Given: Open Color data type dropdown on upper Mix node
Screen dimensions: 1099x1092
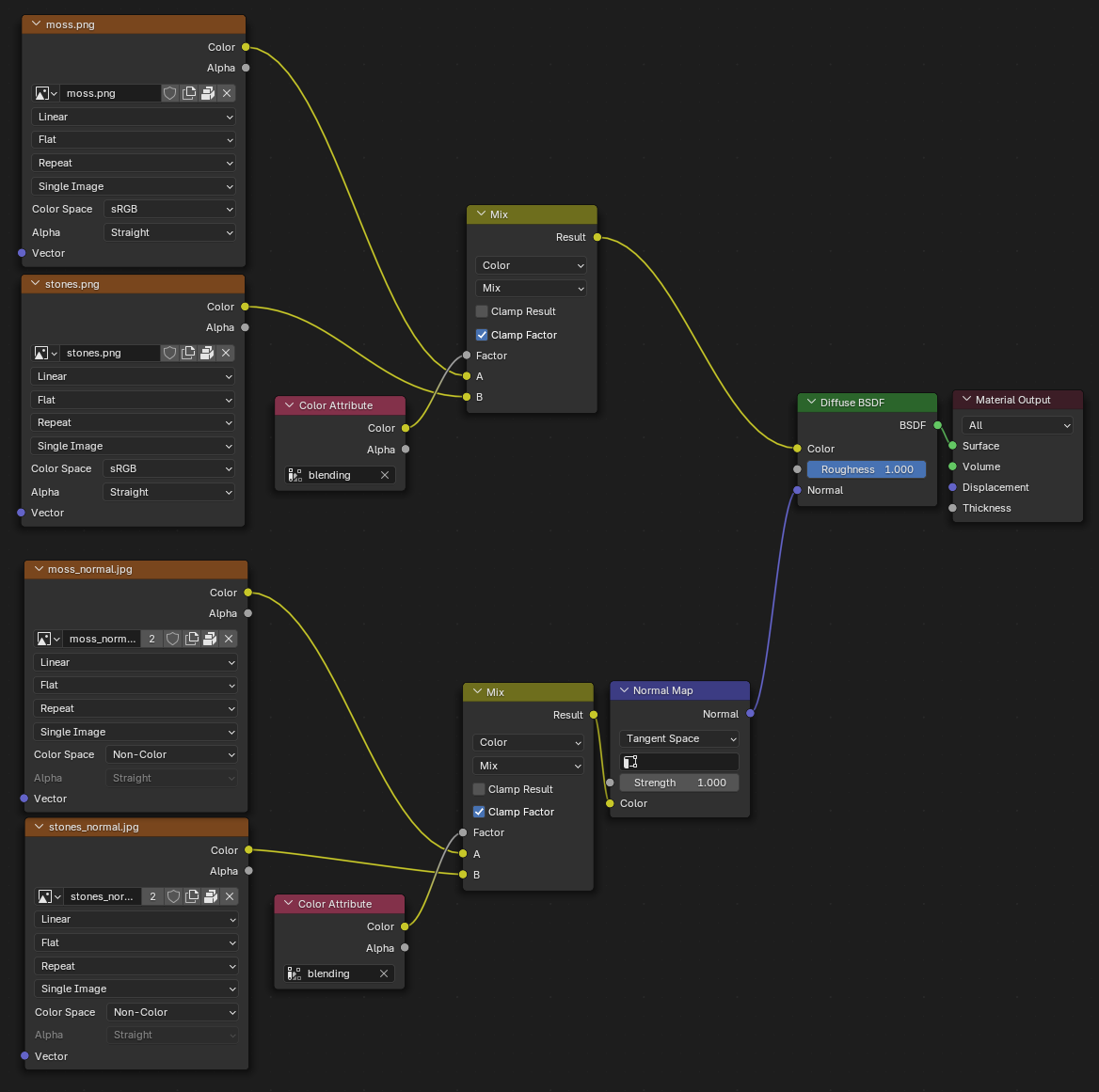Looking at the screenshot, I should tap(531, 265).
